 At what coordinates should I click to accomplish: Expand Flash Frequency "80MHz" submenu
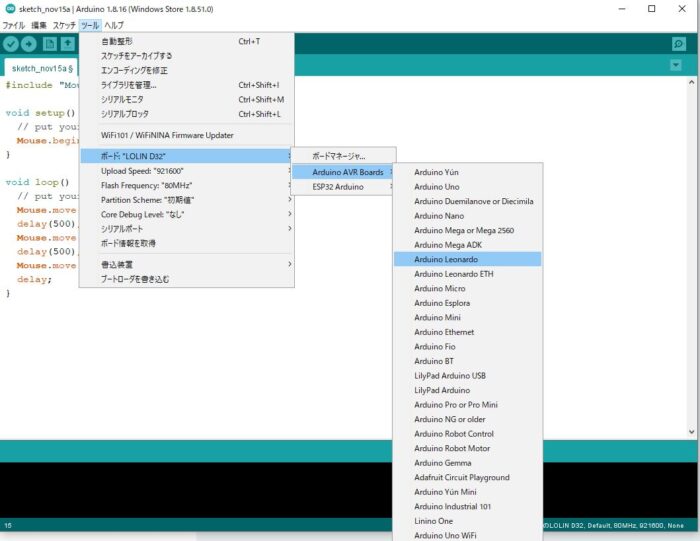tap(187, 185)
